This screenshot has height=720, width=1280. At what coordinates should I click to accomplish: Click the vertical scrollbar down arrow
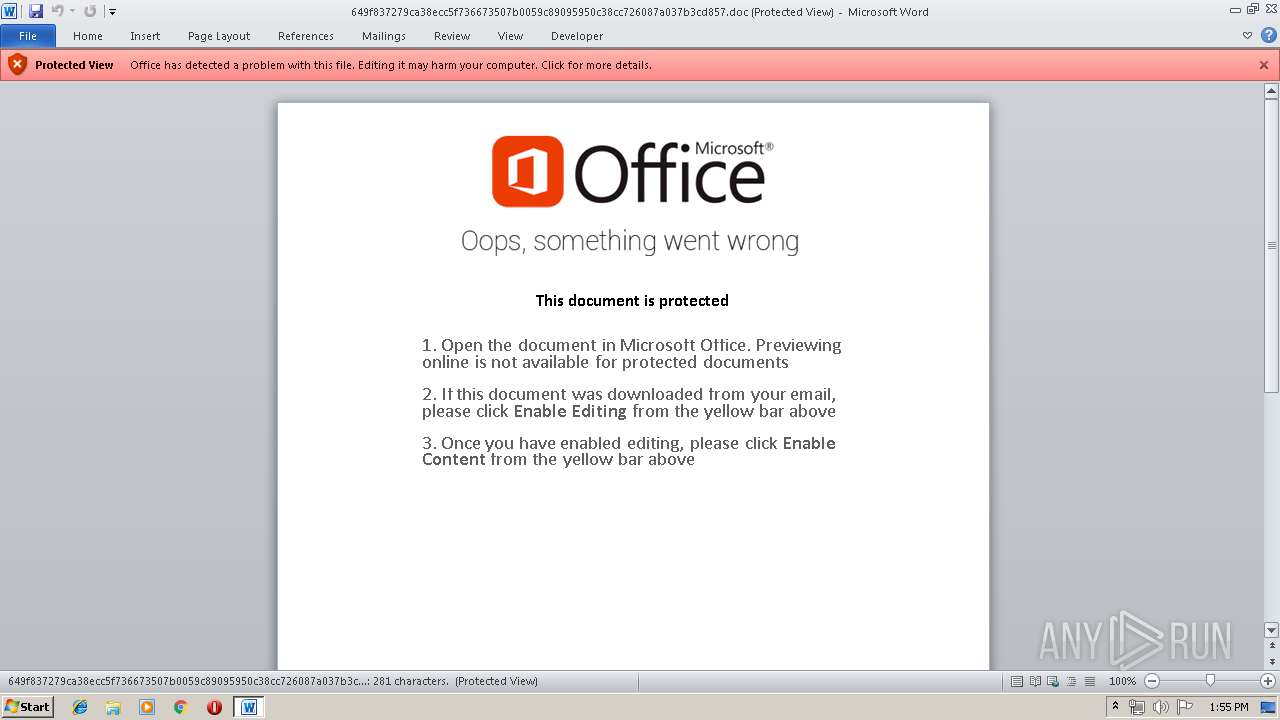[1271, 630]
